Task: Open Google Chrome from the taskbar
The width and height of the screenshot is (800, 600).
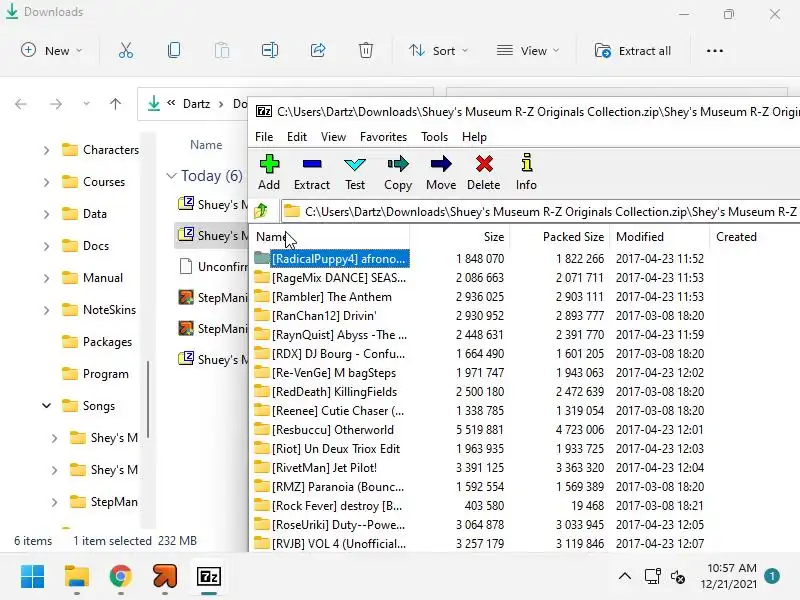Action: coord(120,577)
